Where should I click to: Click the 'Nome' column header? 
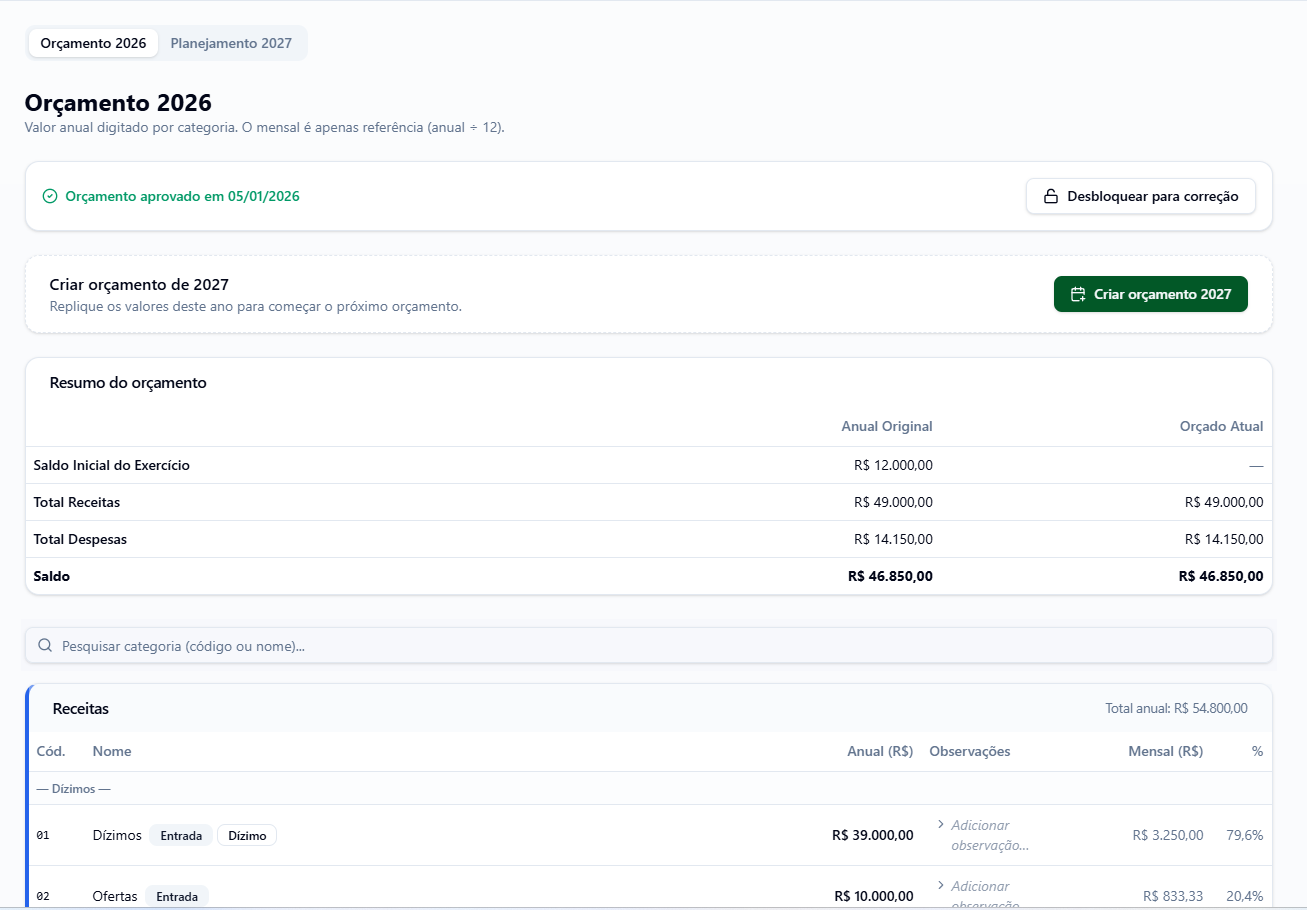coord(112,751)
